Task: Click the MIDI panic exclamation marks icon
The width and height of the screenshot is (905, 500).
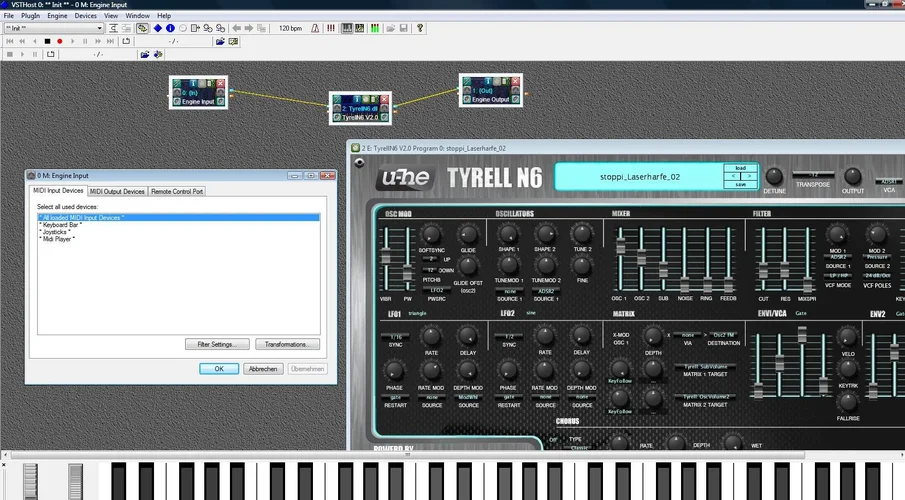Action: click(330, 28)
